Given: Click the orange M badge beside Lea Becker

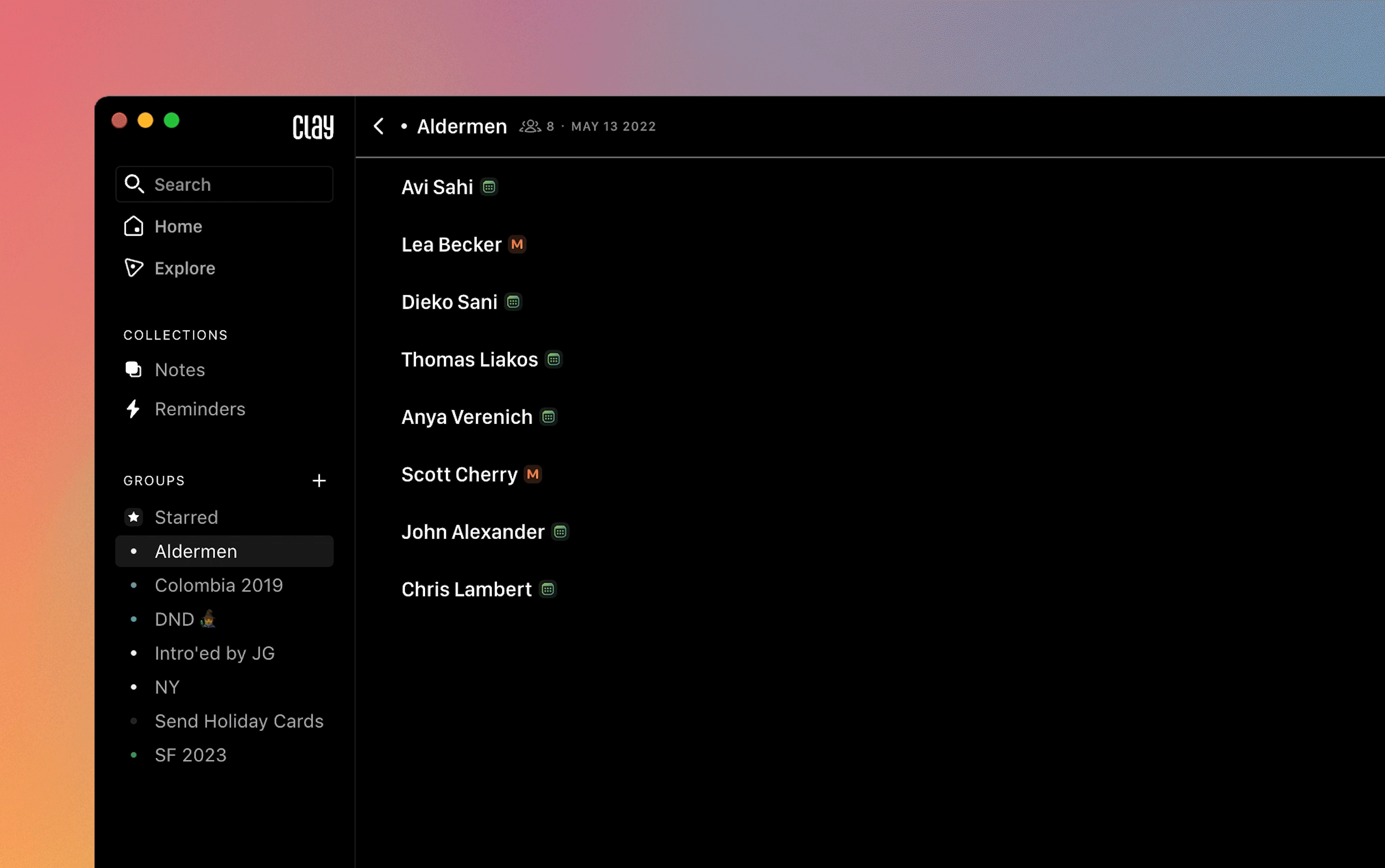Looking at the screenshot, I should 516,244.
